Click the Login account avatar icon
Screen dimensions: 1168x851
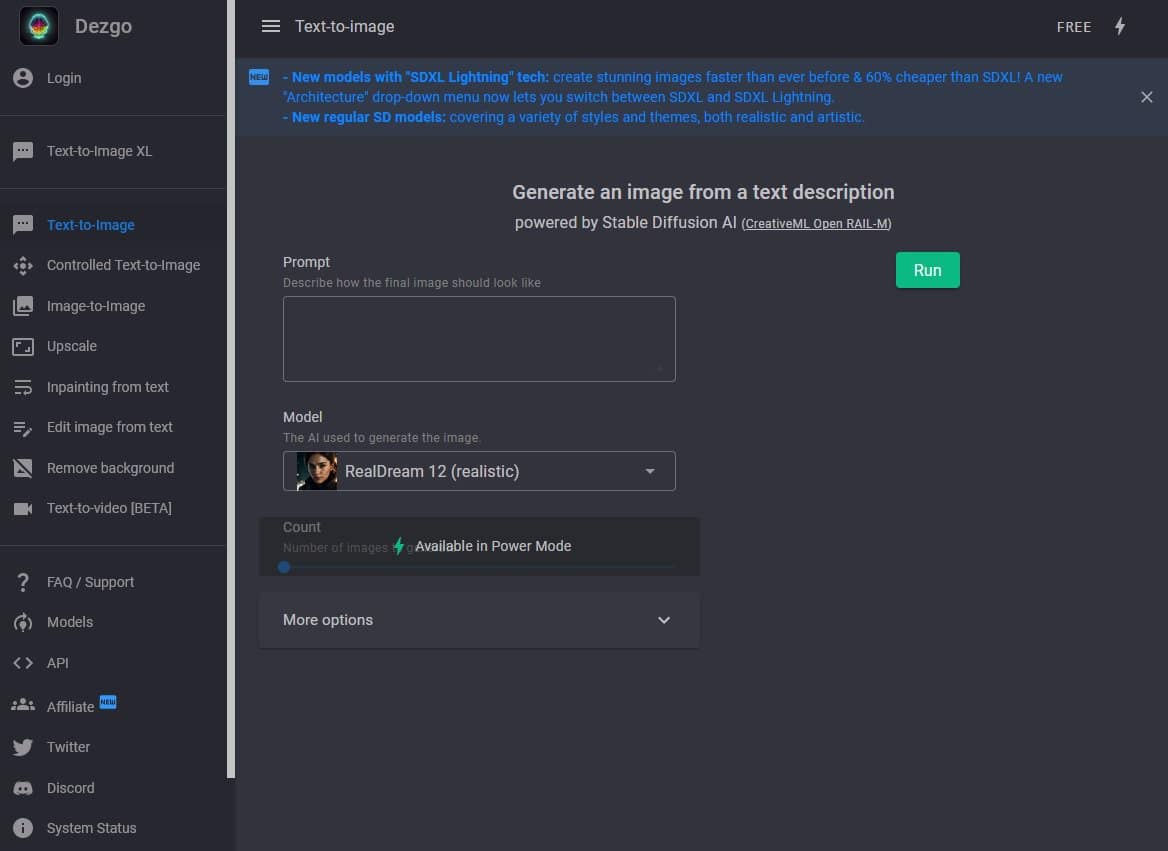pos(23,77)
